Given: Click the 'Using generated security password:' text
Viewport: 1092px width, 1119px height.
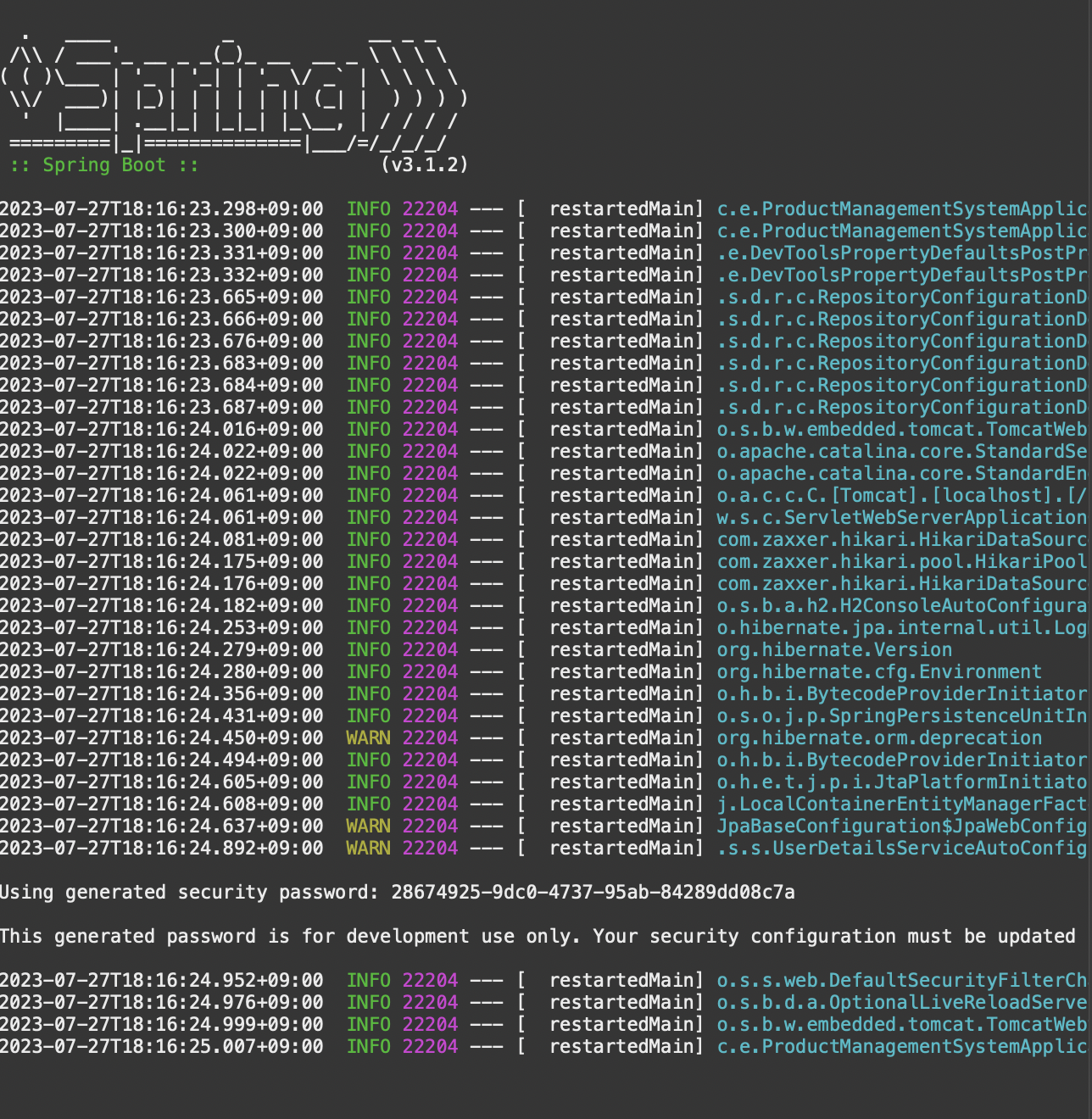Looking at the screenshot, I should point(189,892).
